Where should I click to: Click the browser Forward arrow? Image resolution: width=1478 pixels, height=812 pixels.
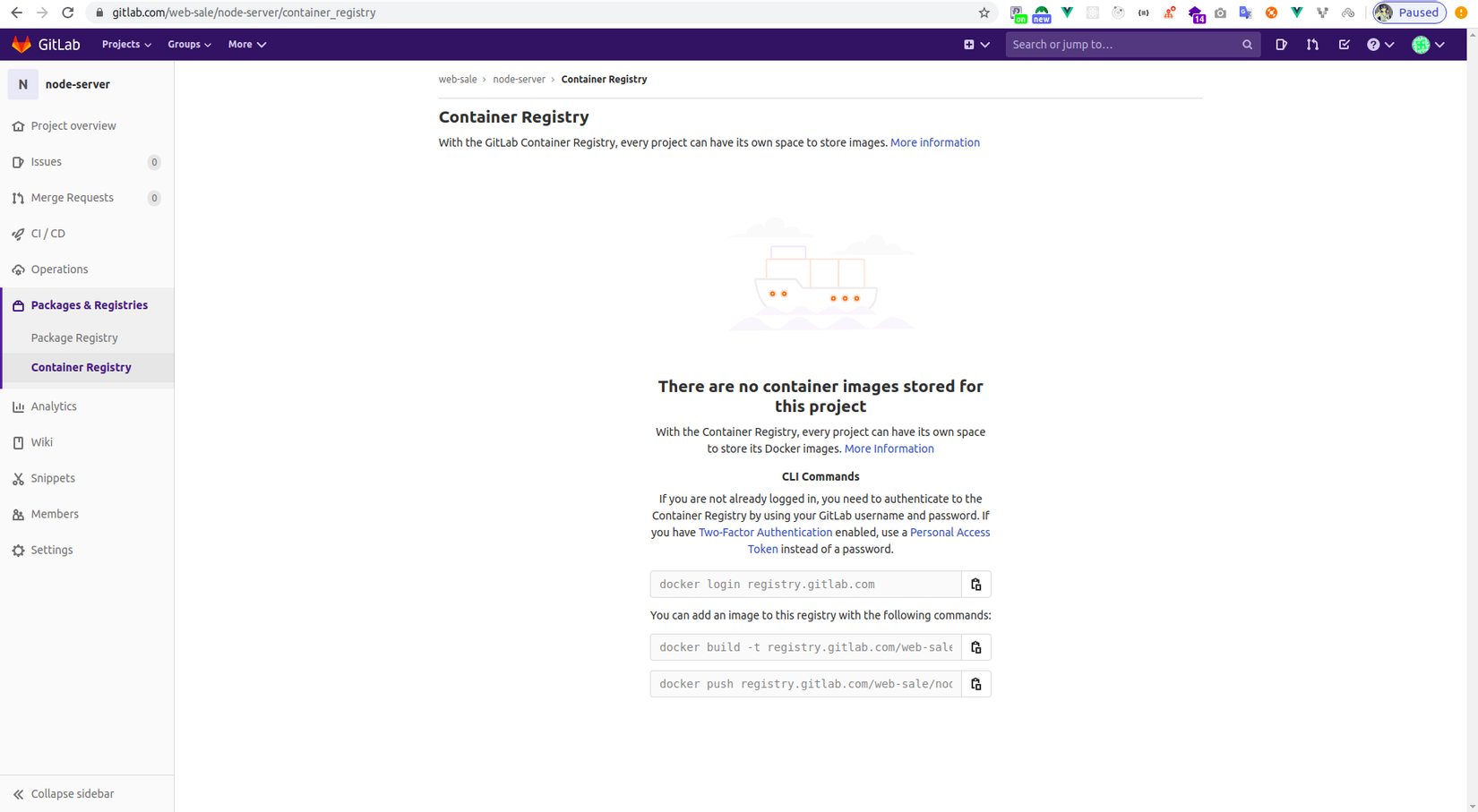[x=42, y=13]
